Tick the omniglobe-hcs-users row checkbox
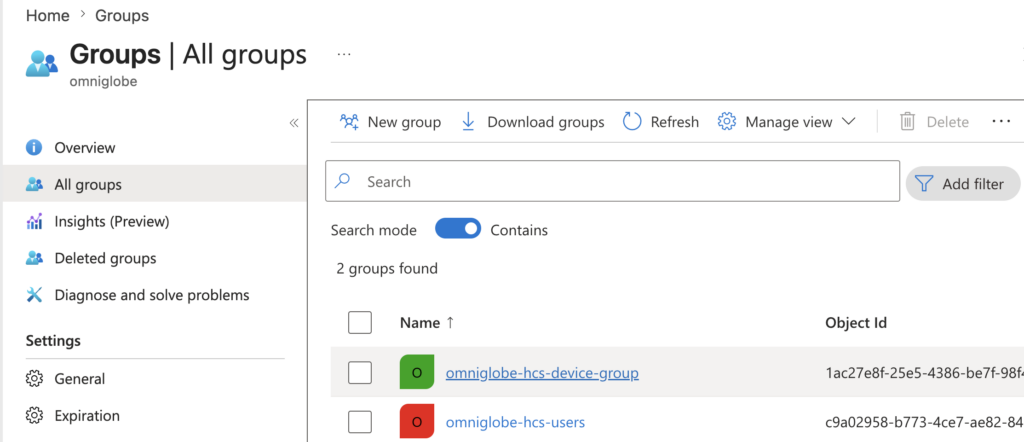The width and height of the screenshot is (1024, 442). pos(360,422)
